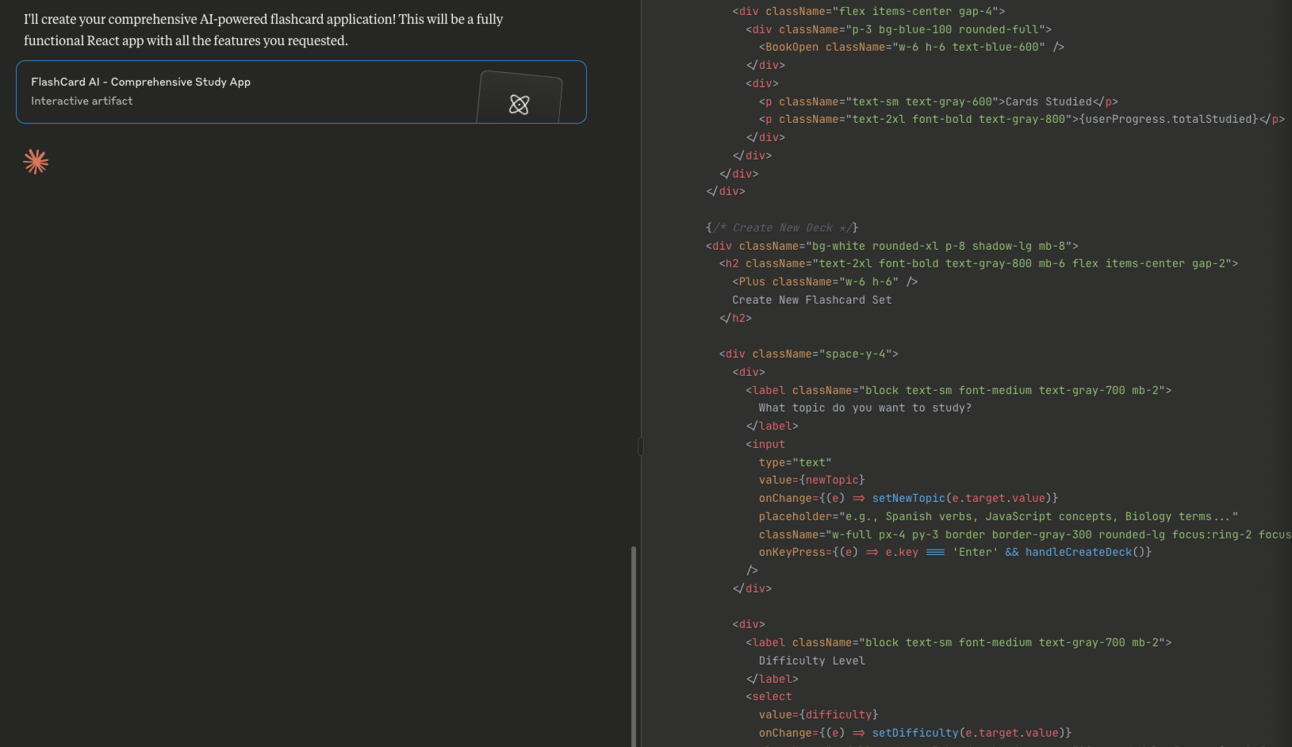
Task: Click the "value={difficulty}" code line
Action: pyautogui.click(x=819, y=715)
